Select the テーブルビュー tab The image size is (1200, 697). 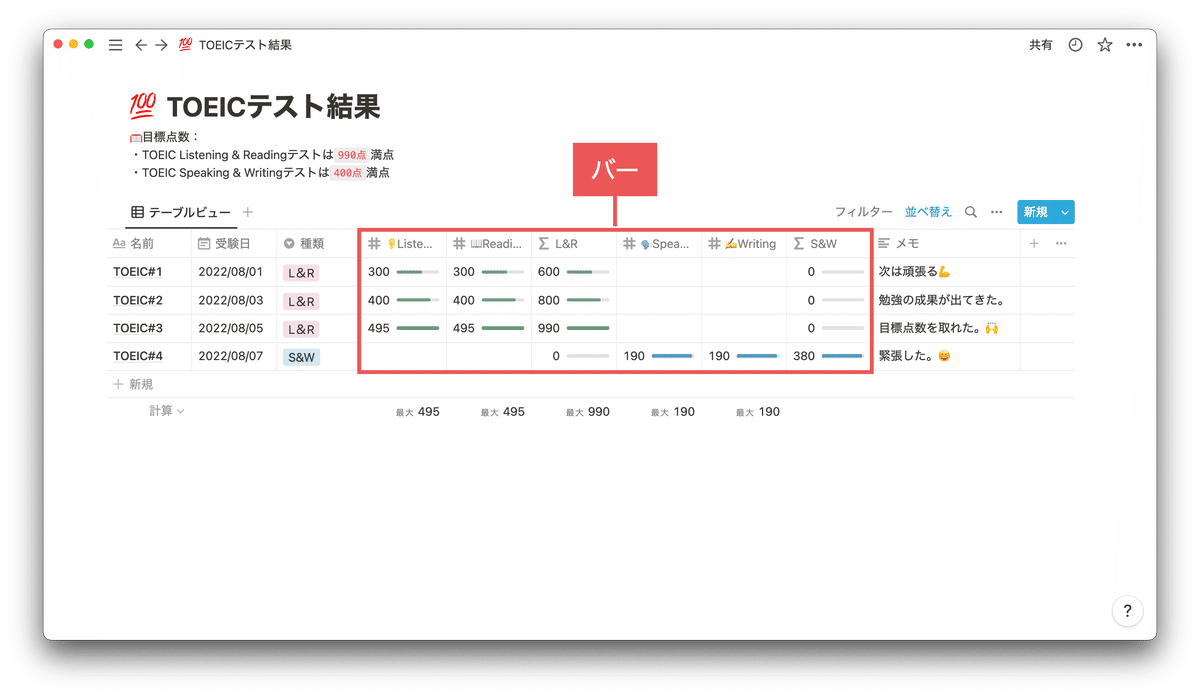coord(181,212)
